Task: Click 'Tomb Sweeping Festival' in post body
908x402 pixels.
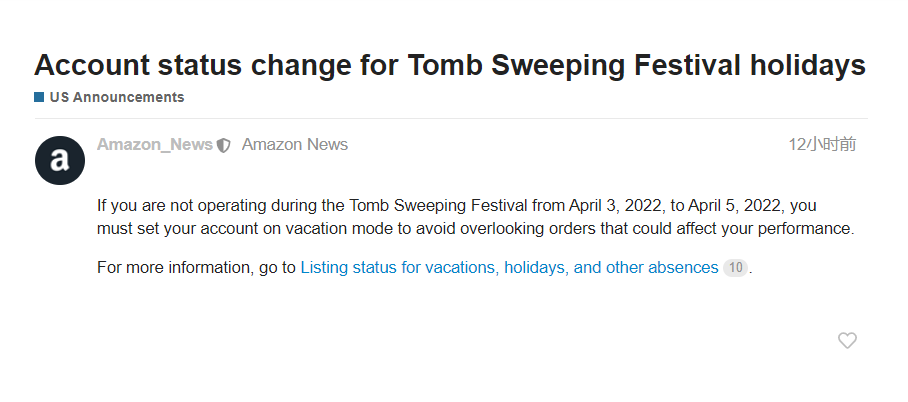Action: 438,206
